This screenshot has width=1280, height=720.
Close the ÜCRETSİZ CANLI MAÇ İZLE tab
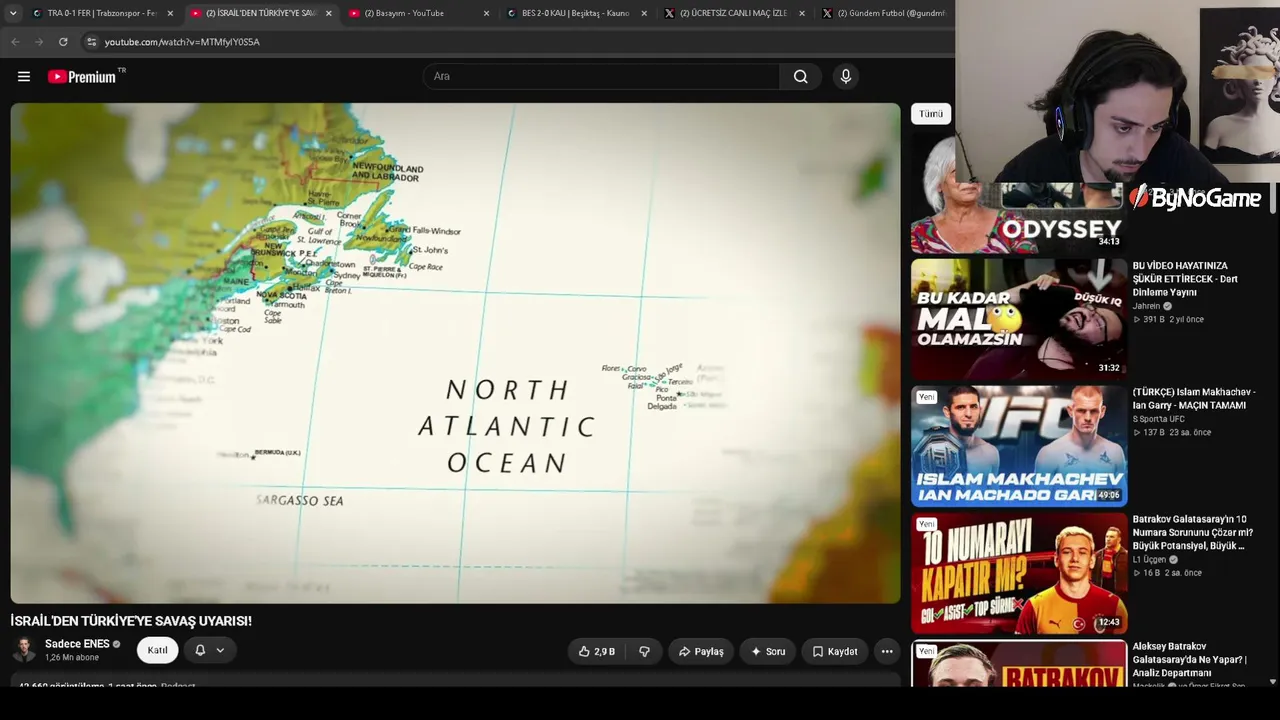802,13
